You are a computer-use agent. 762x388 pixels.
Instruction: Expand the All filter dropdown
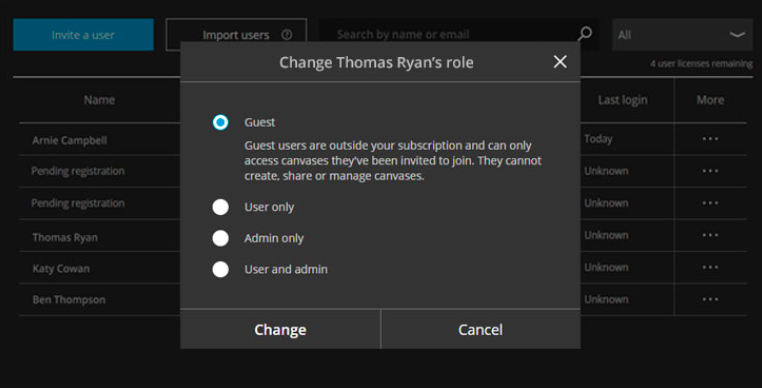[x=682, y=35]
